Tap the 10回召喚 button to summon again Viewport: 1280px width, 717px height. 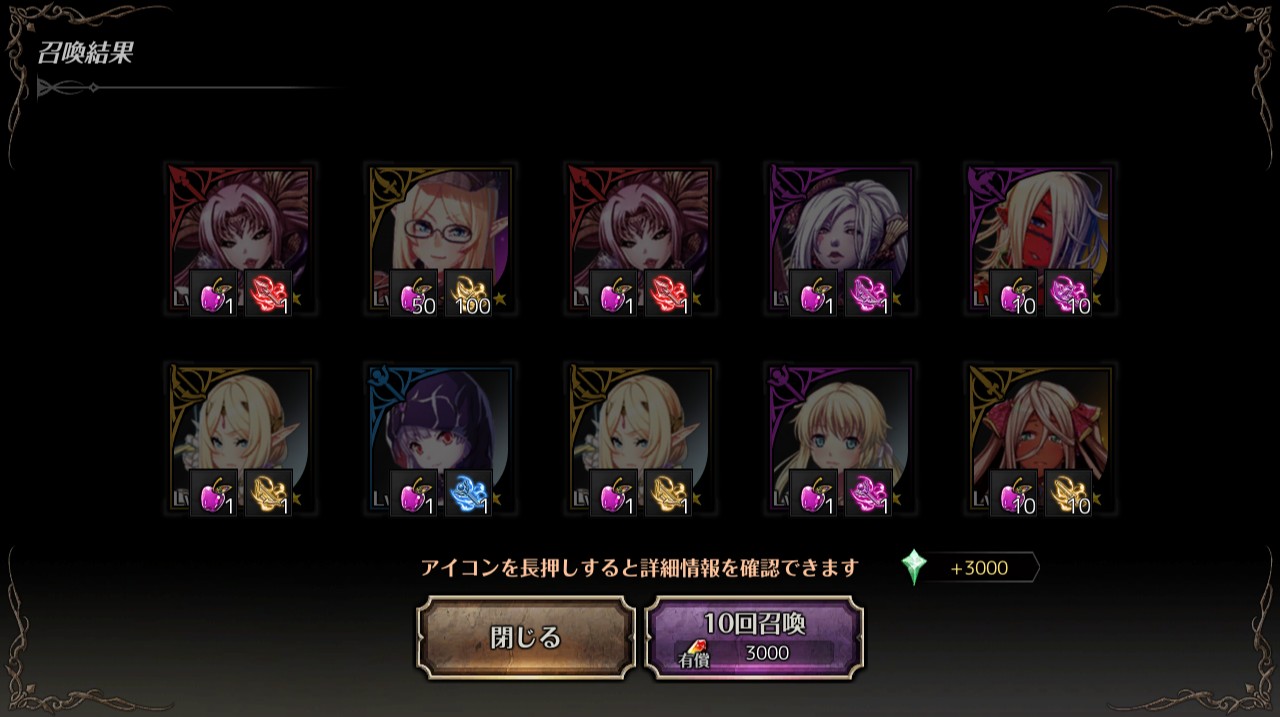tap(755, 638)
